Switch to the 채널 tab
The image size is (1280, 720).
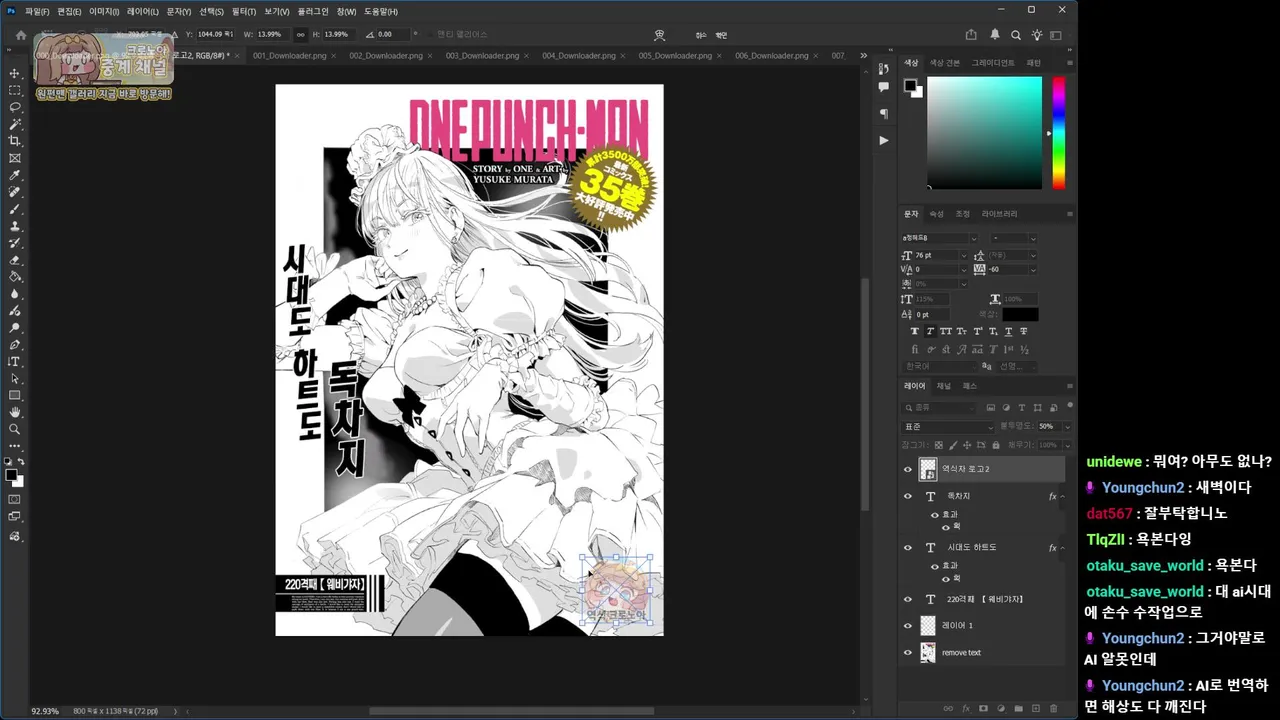(944, 386)
